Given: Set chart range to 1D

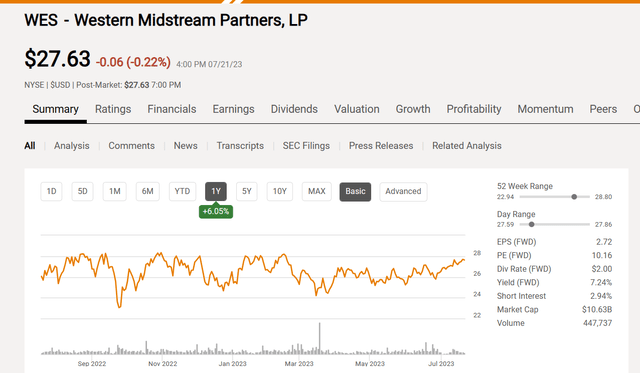Looking at the screenshot, I should pos(51,191).
